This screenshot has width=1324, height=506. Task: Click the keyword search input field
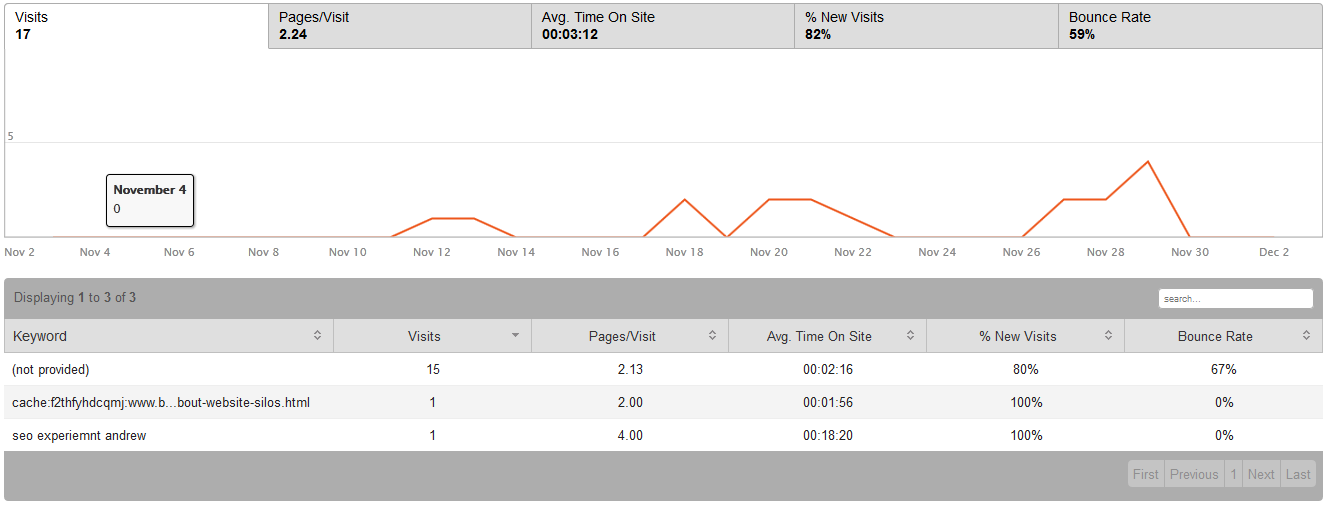click(1235, 298)
